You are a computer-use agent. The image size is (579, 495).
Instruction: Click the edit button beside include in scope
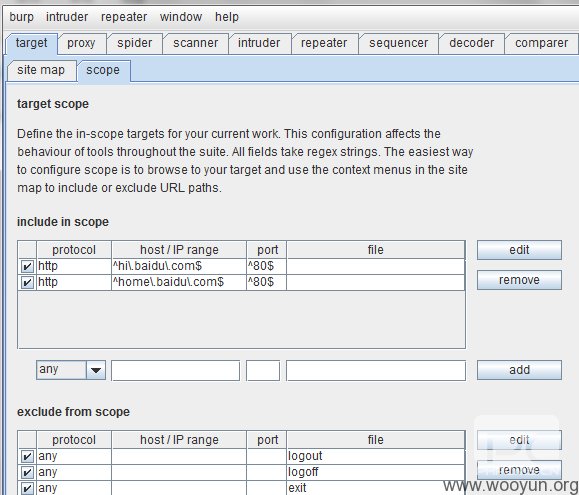[x=519, y=250]
